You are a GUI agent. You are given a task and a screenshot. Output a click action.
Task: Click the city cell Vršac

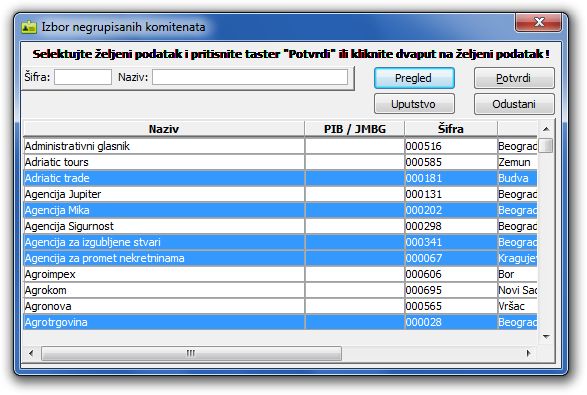517,306
